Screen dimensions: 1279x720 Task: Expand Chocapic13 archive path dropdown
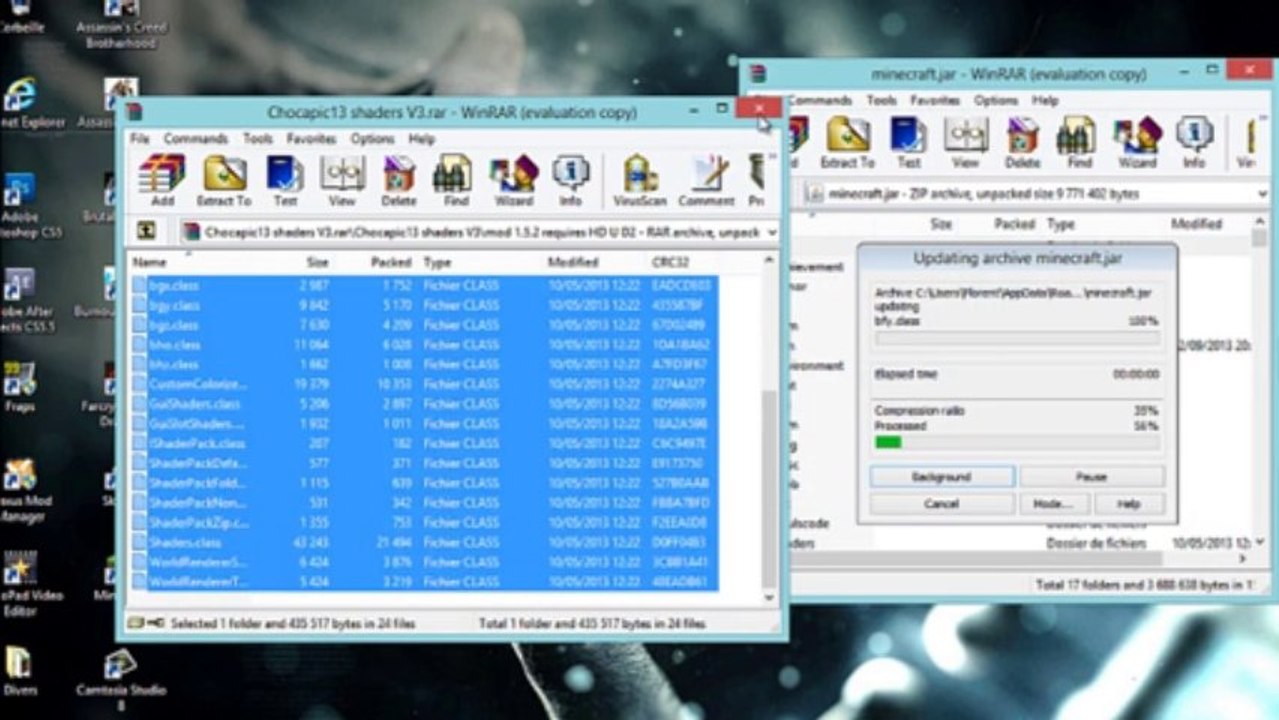point(770,232)
